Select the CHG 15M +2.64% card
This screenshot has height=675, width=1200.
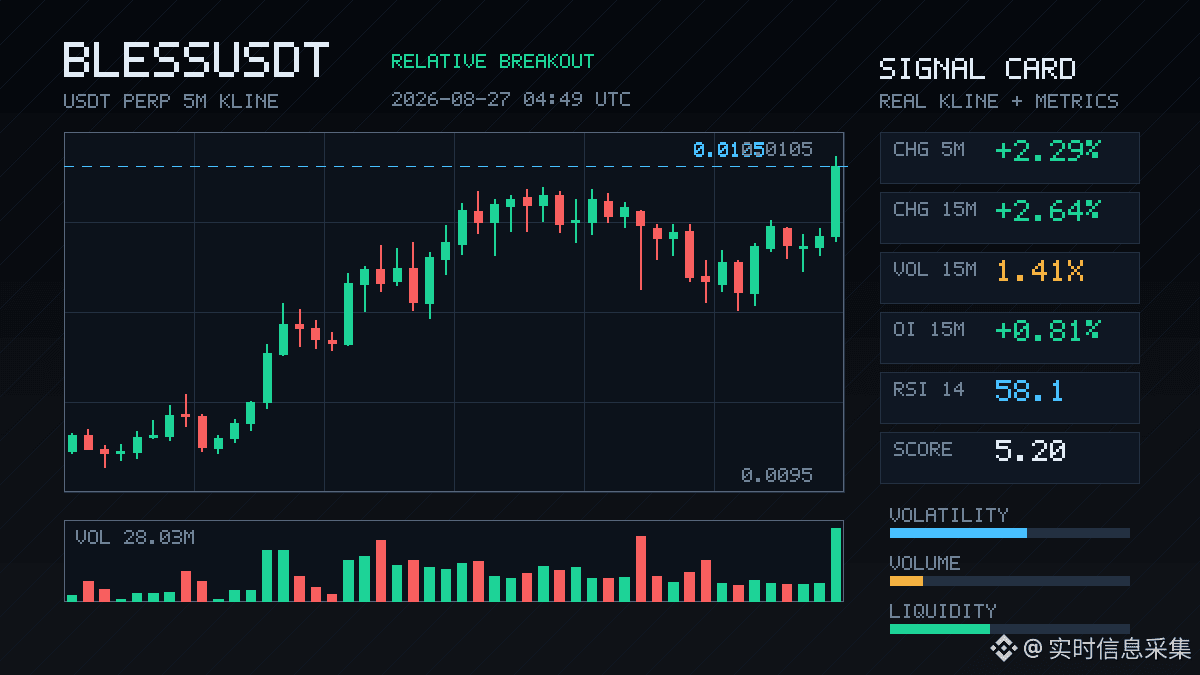click(1009, 217)
